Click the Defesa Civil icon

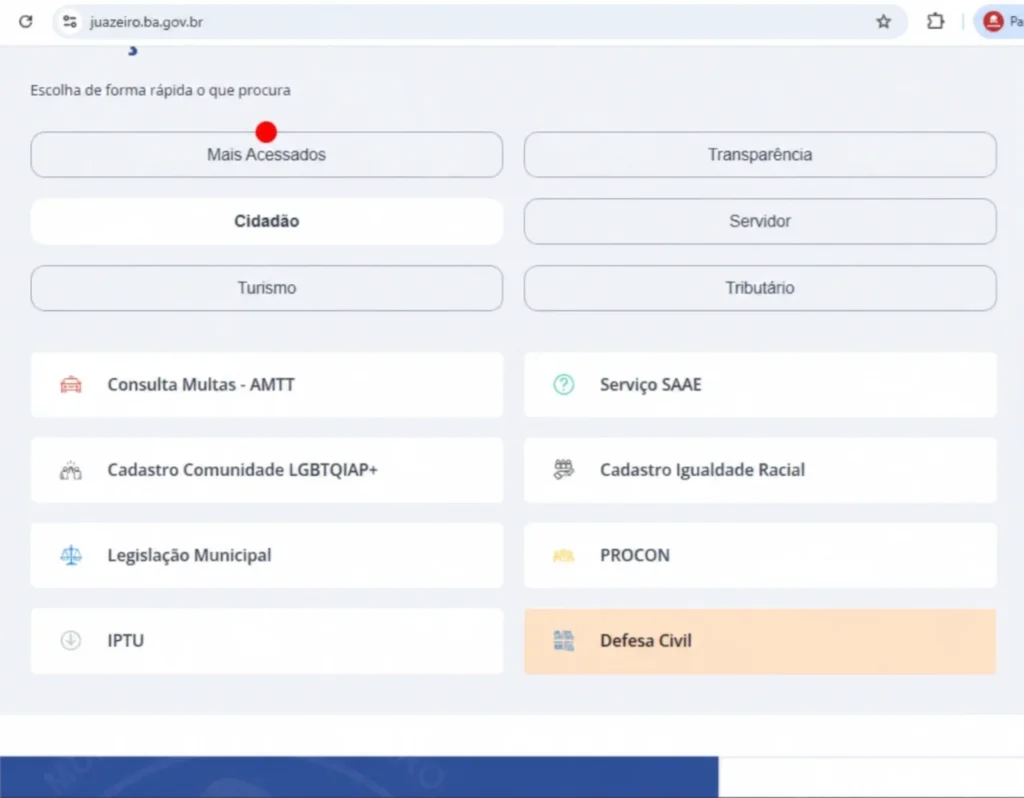(564, 641)
